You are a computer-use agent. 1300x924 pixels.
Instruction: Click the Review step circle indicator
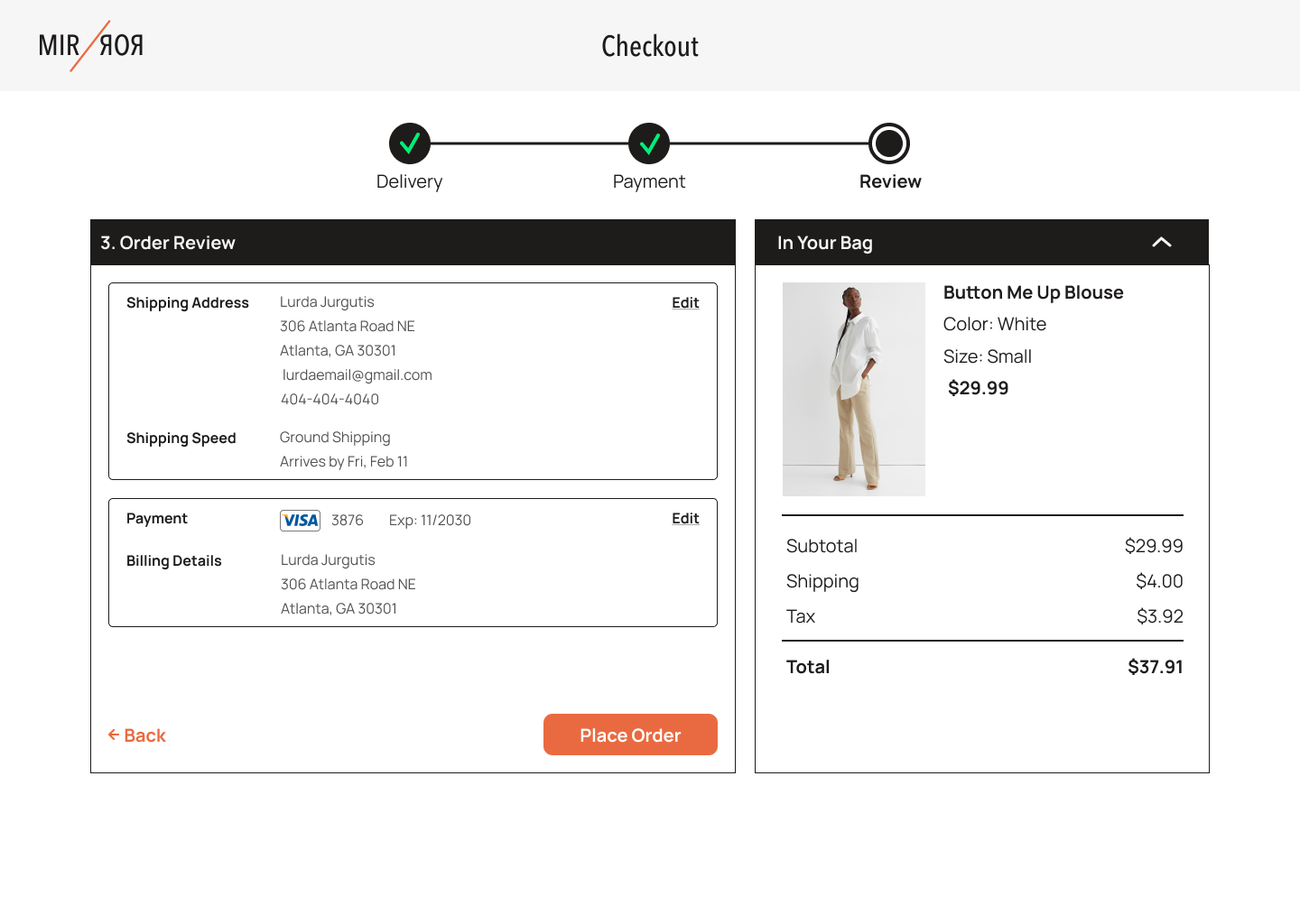point(889,143)
